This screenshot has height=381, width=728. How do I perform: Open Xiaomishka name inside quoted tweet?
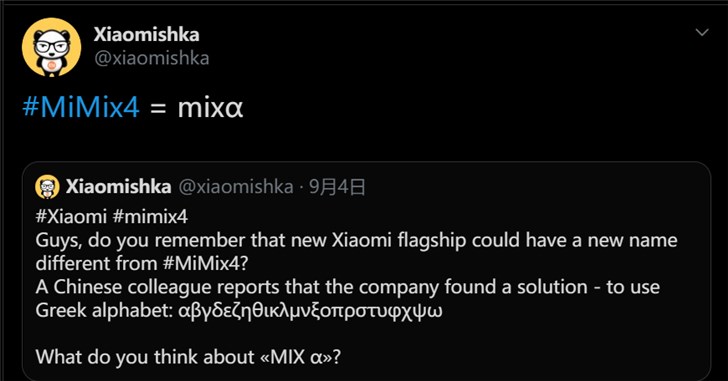click(118, 187)
